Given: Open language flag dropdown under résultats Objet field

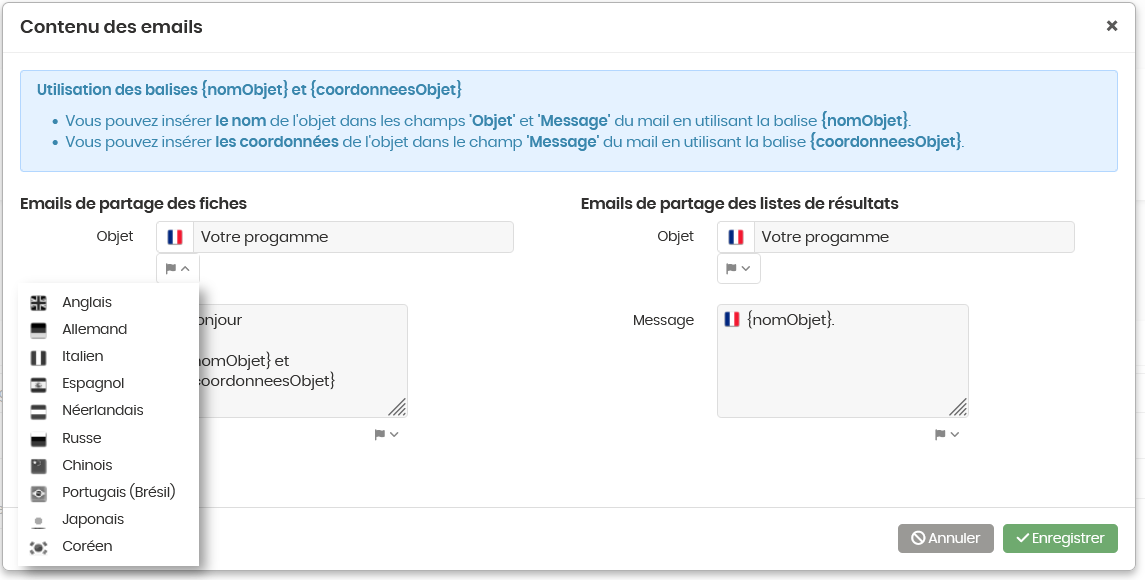Looking at the screenshot, I should click(x=738, y=269).
